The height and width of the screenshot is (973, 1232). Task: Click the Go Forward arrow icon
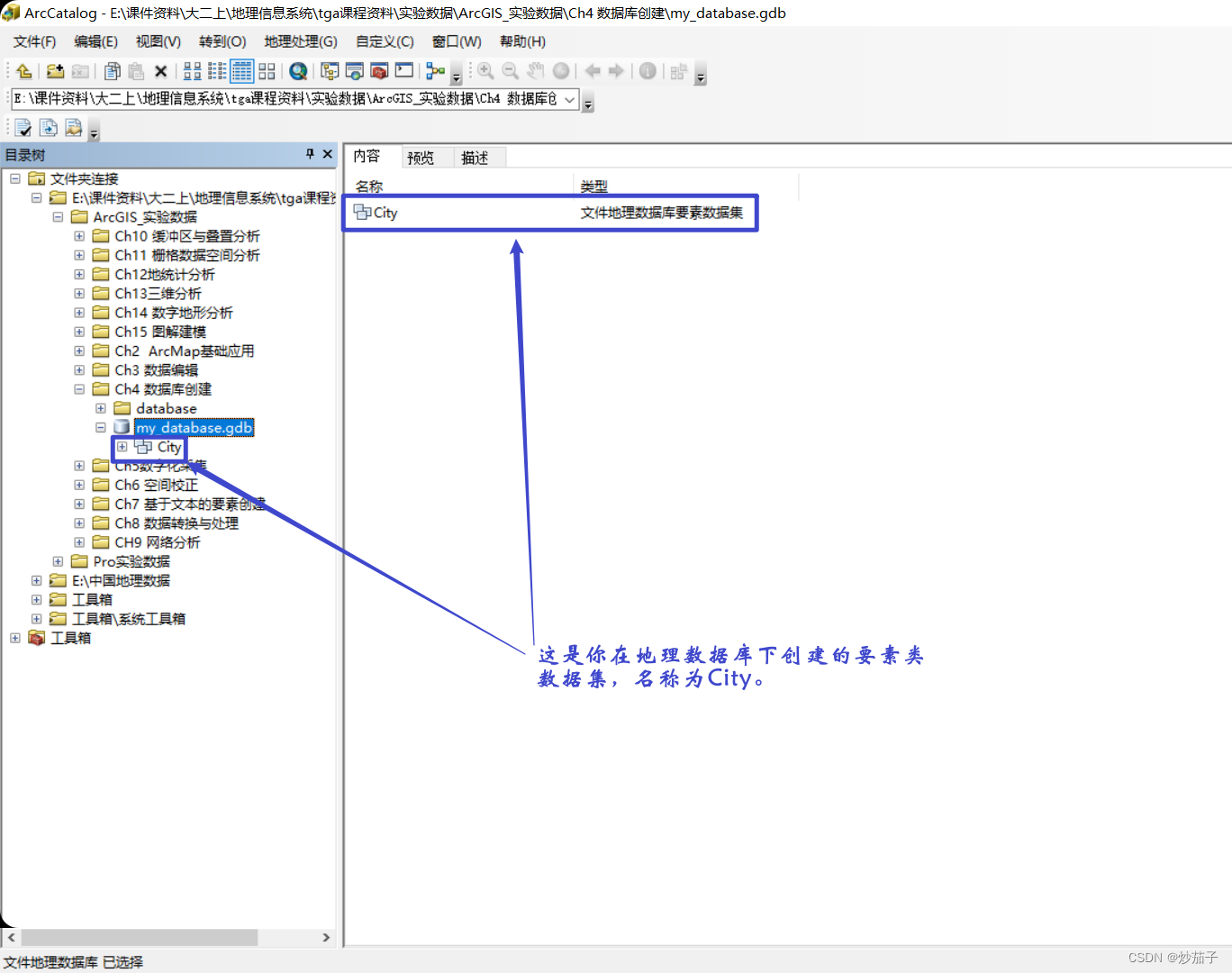click(x=617, y=71)
